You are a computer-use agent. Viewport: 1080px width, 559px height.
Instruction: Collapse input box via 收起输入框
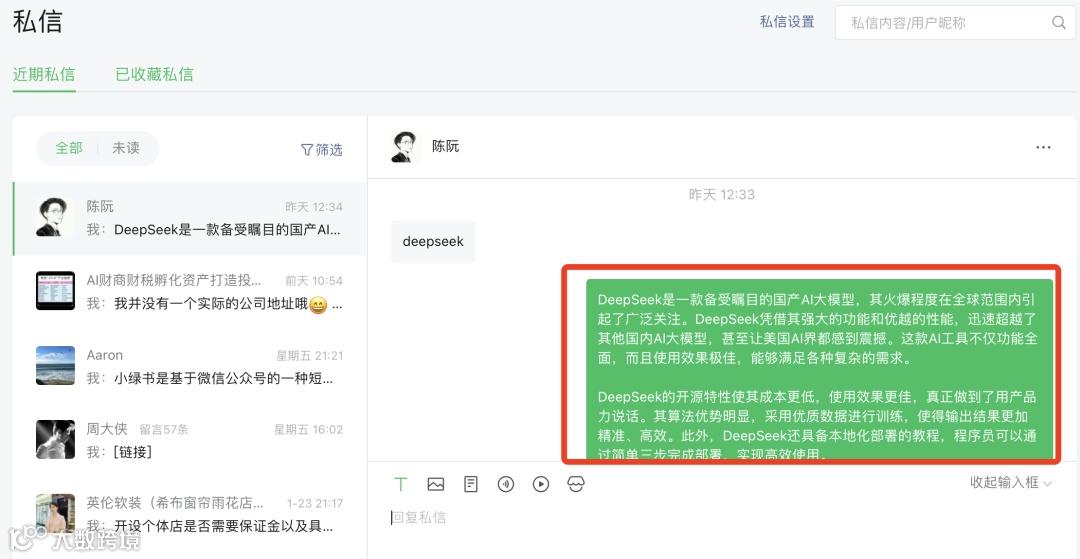point(1010,483)
